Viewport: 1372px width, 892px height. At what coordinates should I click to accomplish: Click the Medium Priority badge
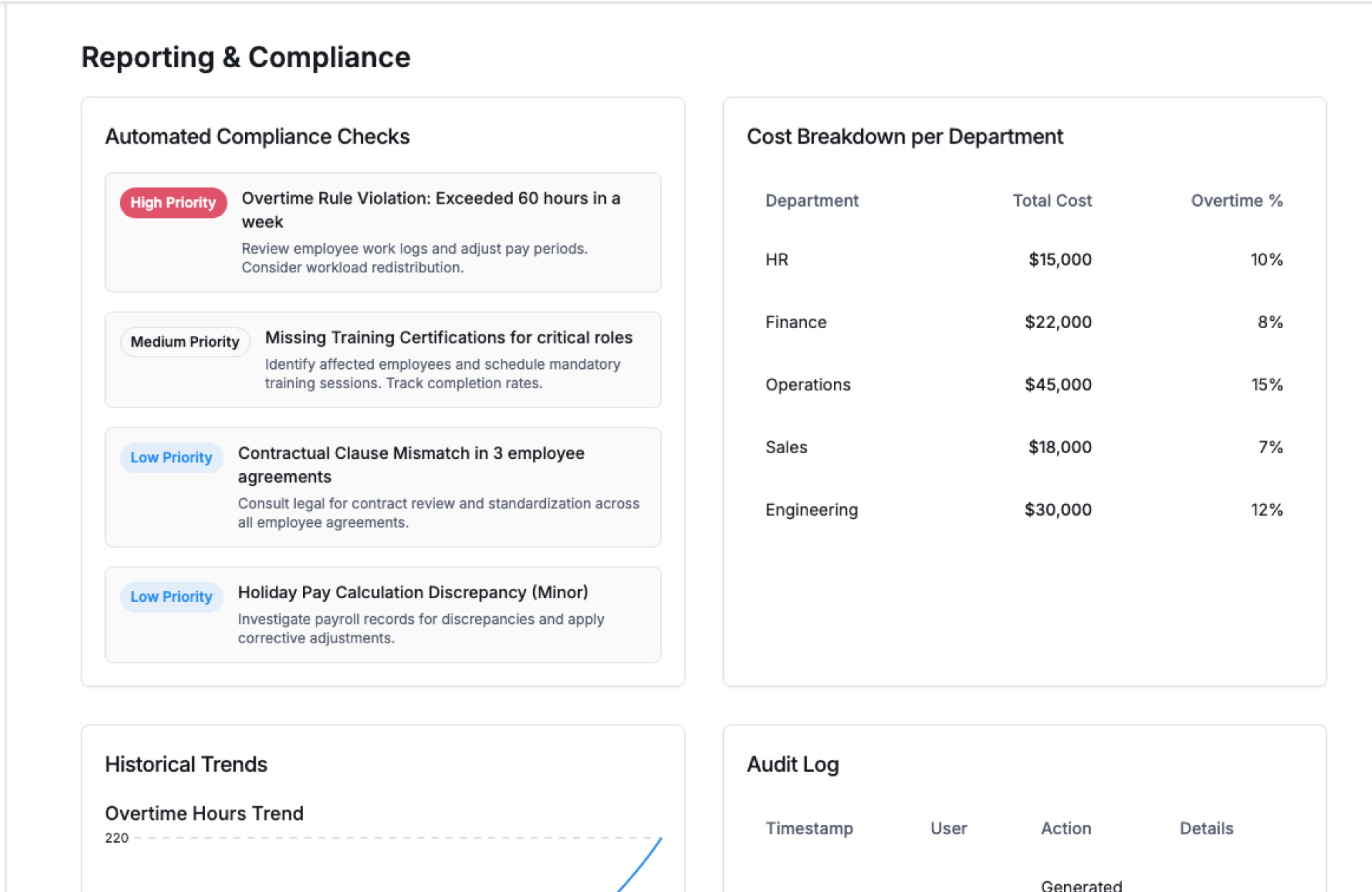185,342
